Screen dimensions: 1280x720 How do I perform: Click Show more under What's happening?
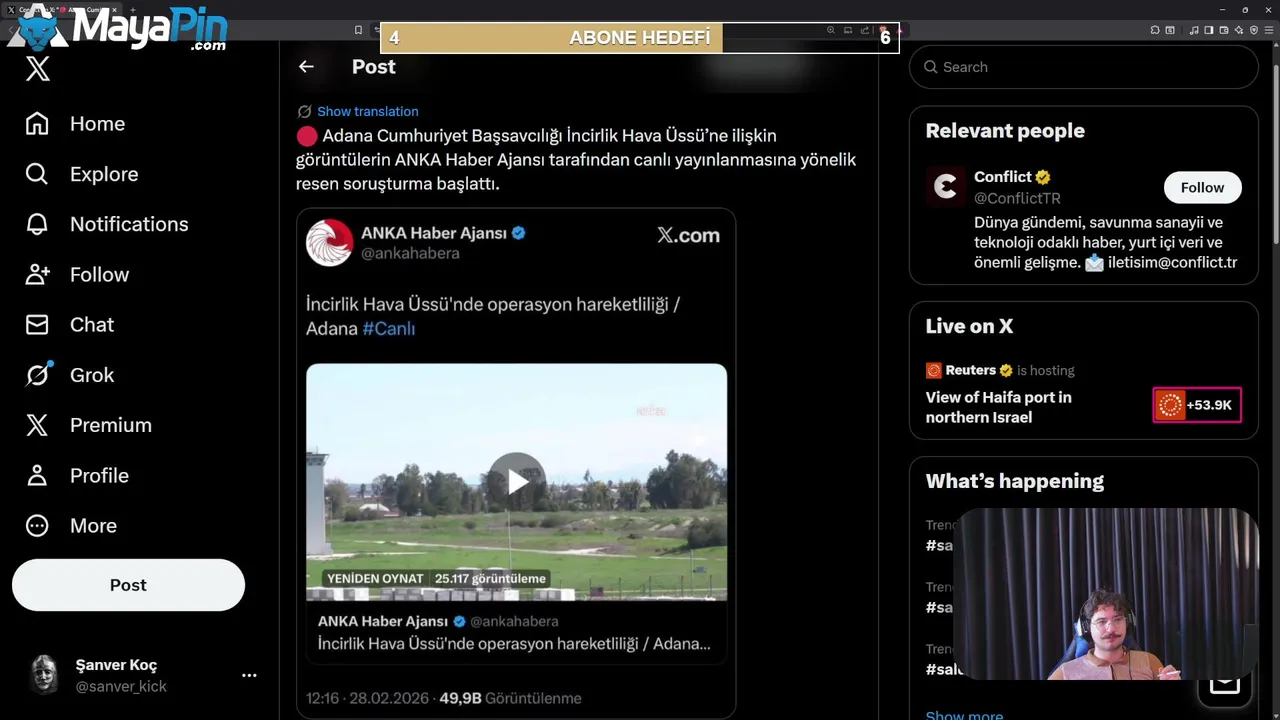(964, 714)
